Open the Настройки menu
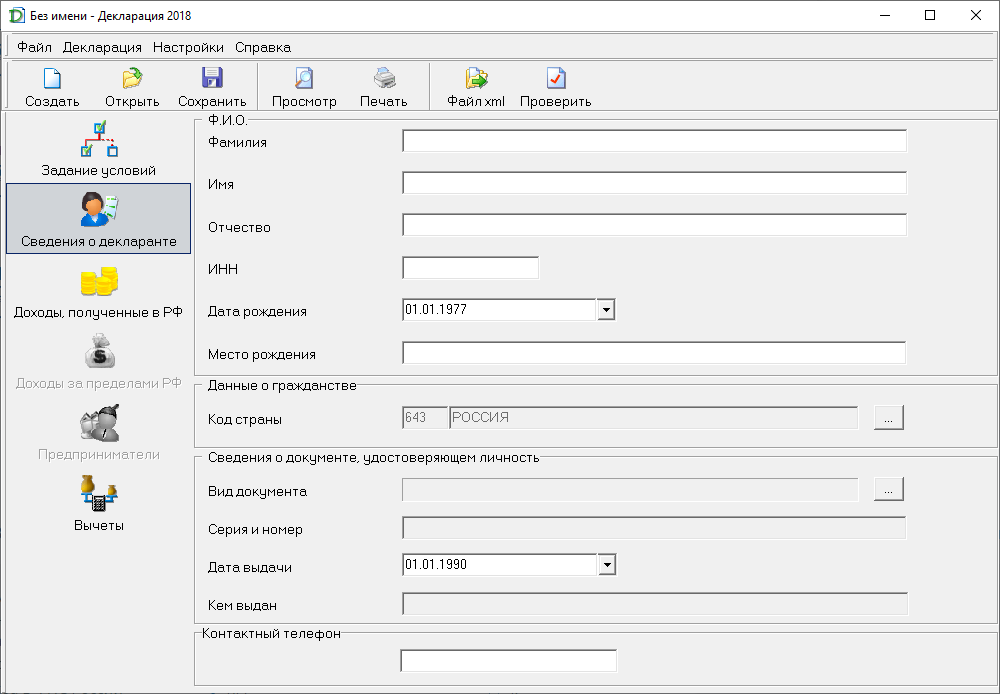 (x=188, y=47)
